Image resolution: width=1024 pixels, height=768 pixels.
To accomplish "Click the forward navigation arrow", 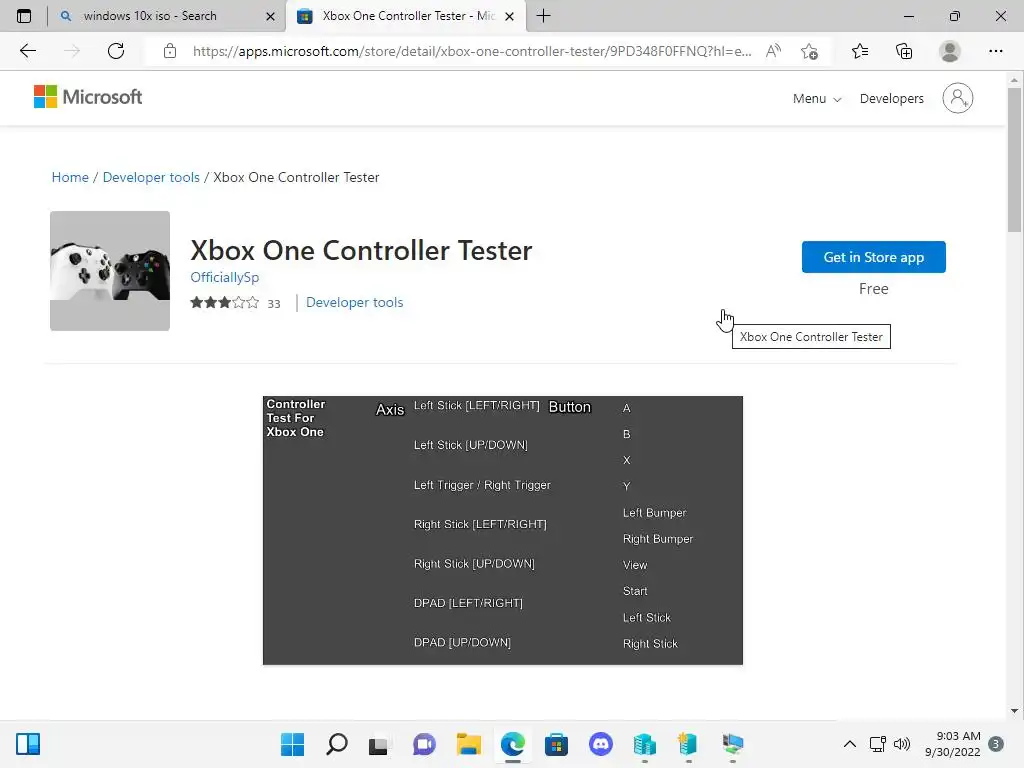I will (x=72, y=51).
